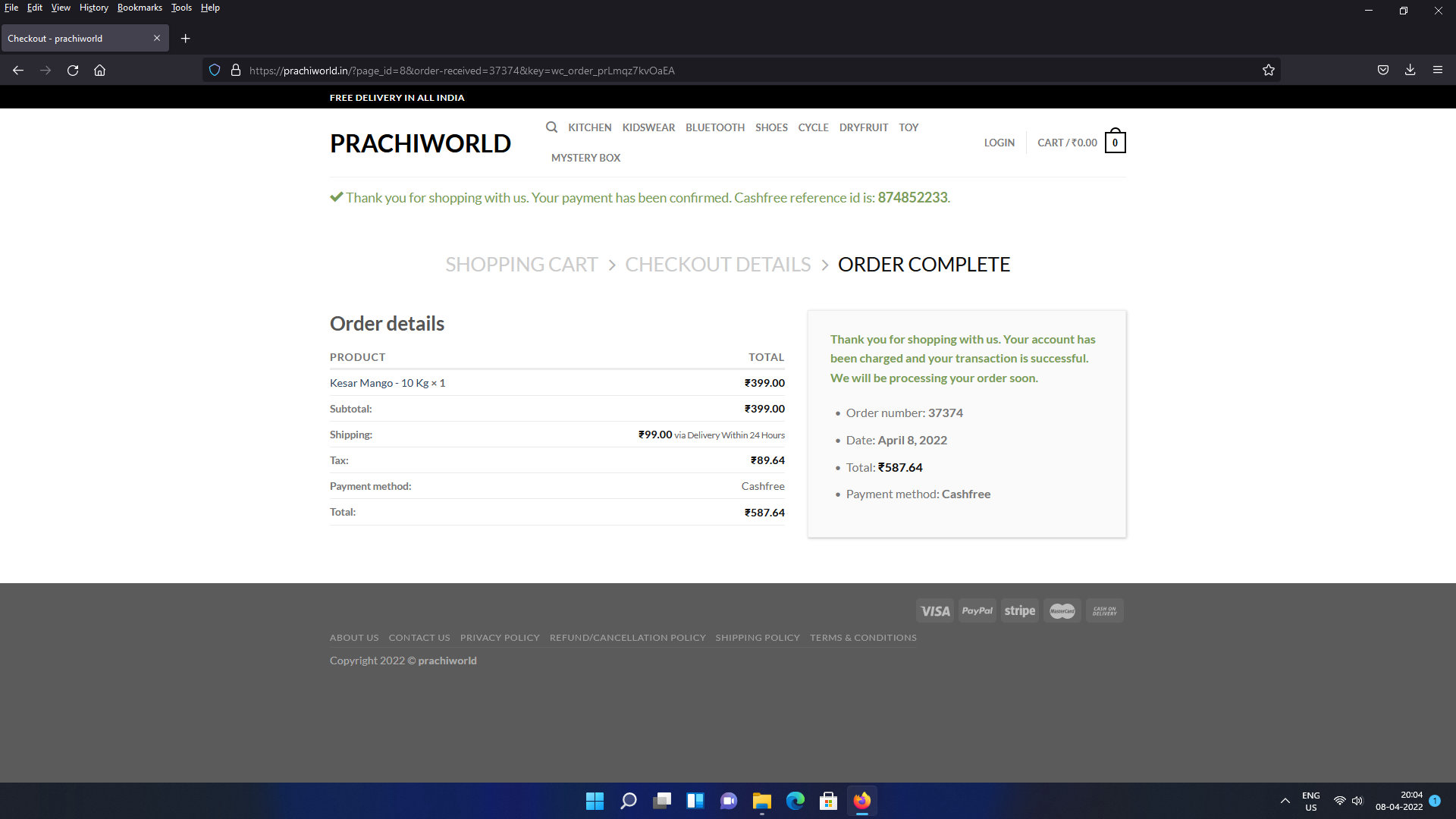Click the LOGIN link
Screen dimensions: 1456x819
[x=999, y=143]
